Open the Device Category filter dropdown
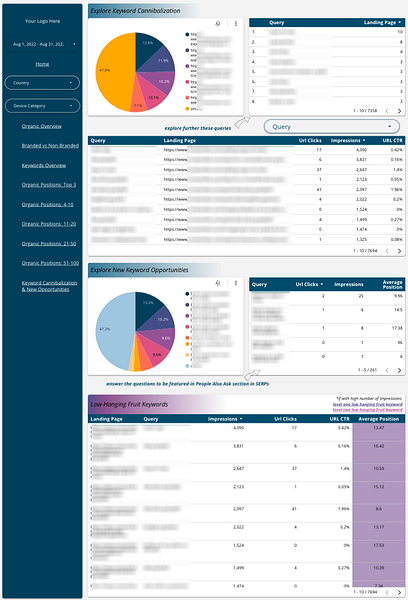The image size is (408, 600). click(x=42, y=106)
